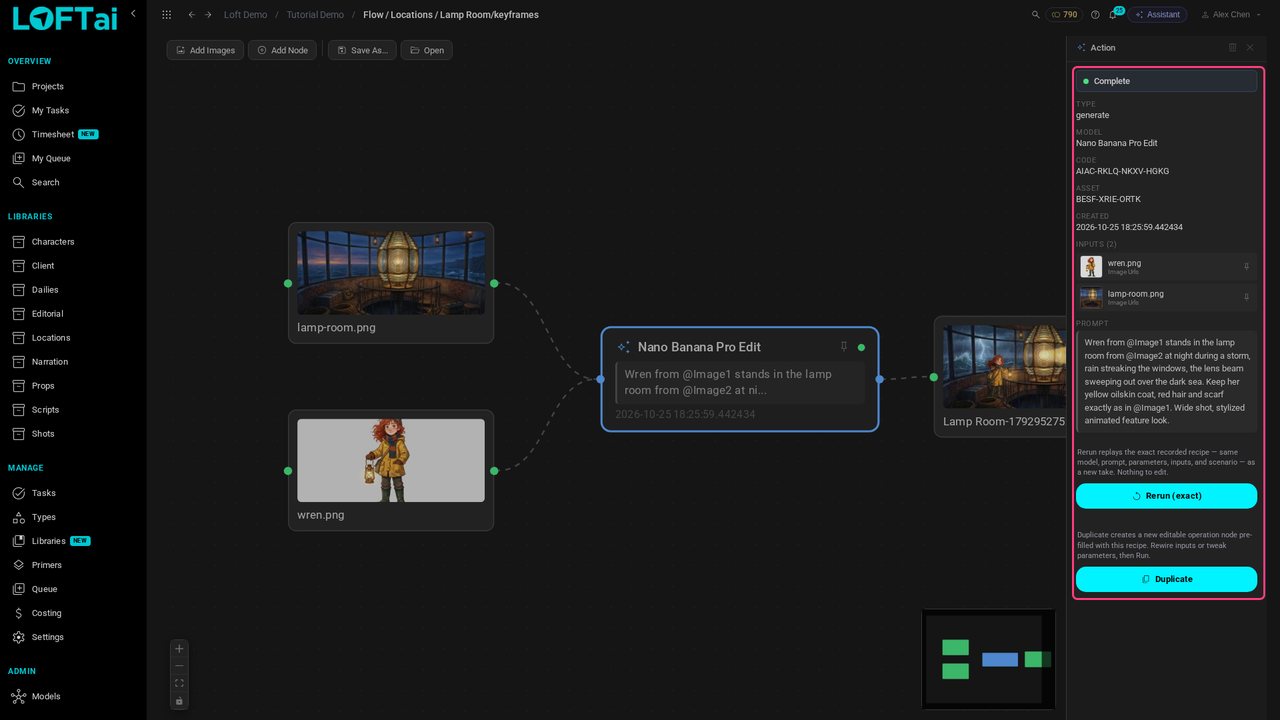Open the Assistant panel
This screenshot has width=1280, height=720.
[1157, 15]
